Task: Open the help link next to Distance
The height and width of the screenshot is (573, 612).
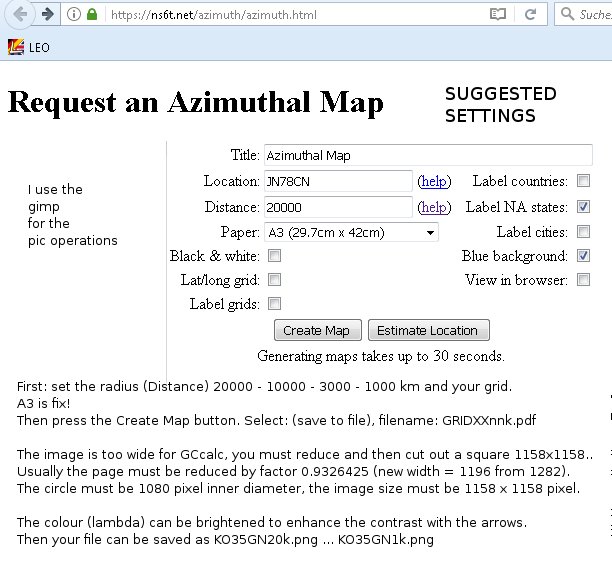Action: 434,207
